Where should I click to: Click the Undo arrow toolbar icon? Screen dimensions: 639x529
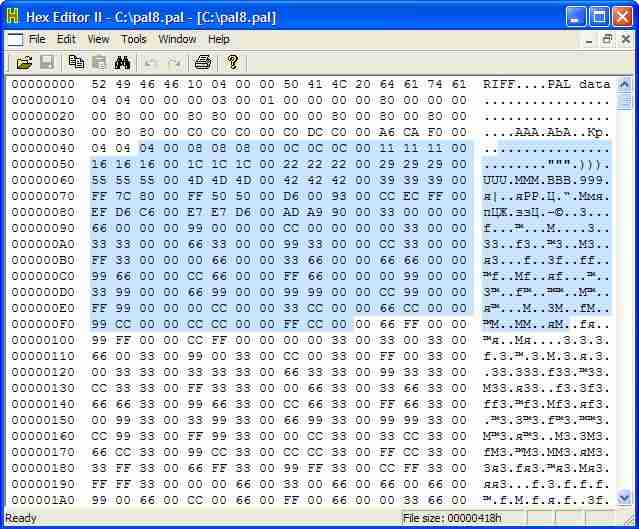(151, 63)
